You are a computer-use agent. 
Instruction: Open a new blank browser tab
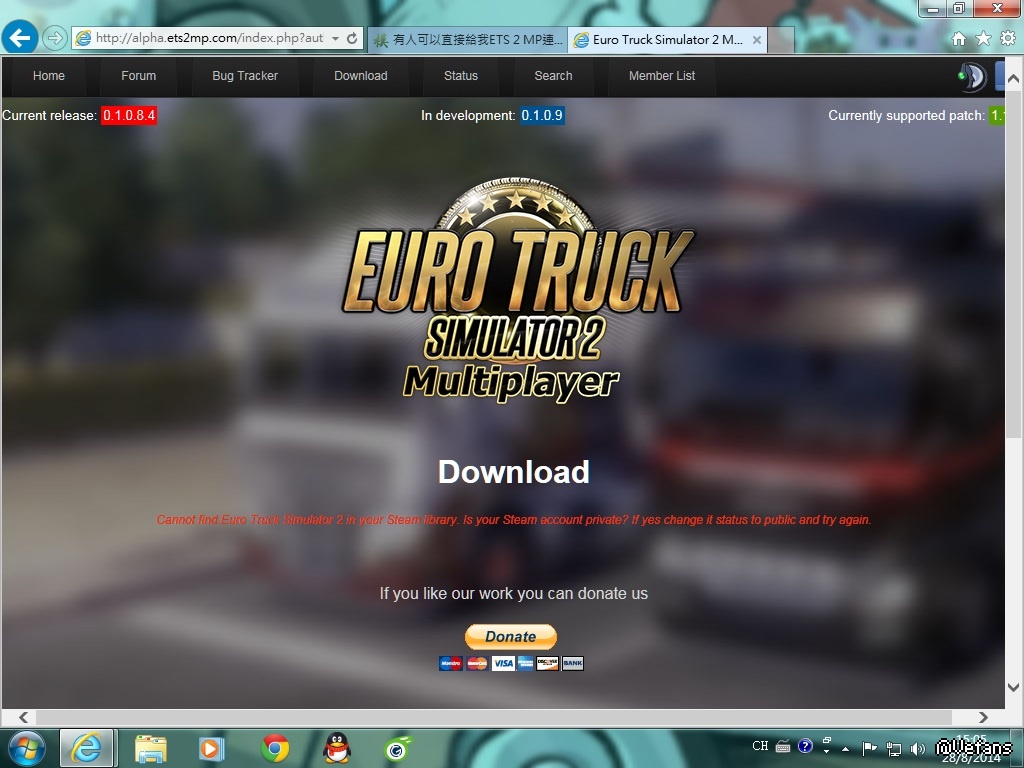point(781,40)
